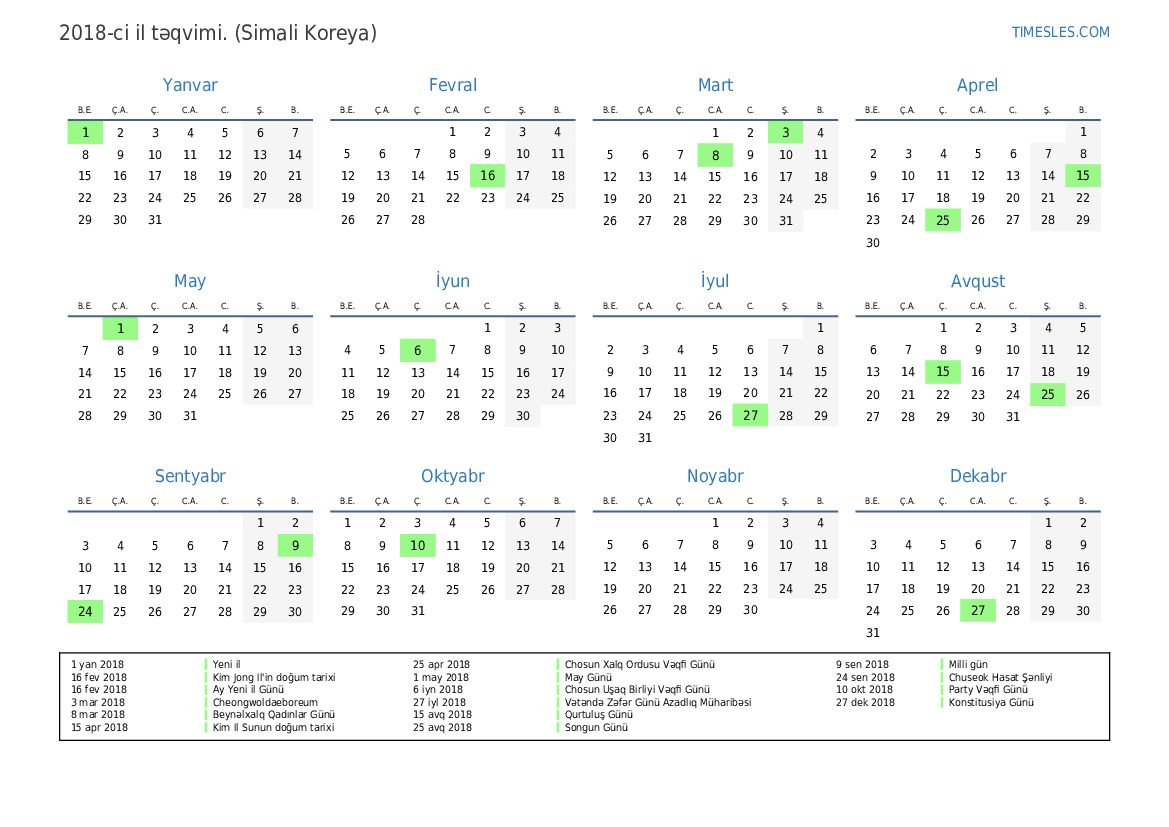Click highlighted September 9 holiday
Image resolution: width=1169 pixels, height=827 pixels.
(x=295, y=545)
